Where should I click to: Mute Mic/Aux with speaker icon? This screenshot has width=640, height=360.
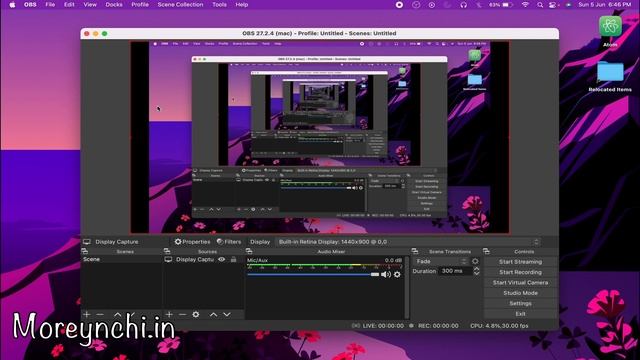coord(386,275)
